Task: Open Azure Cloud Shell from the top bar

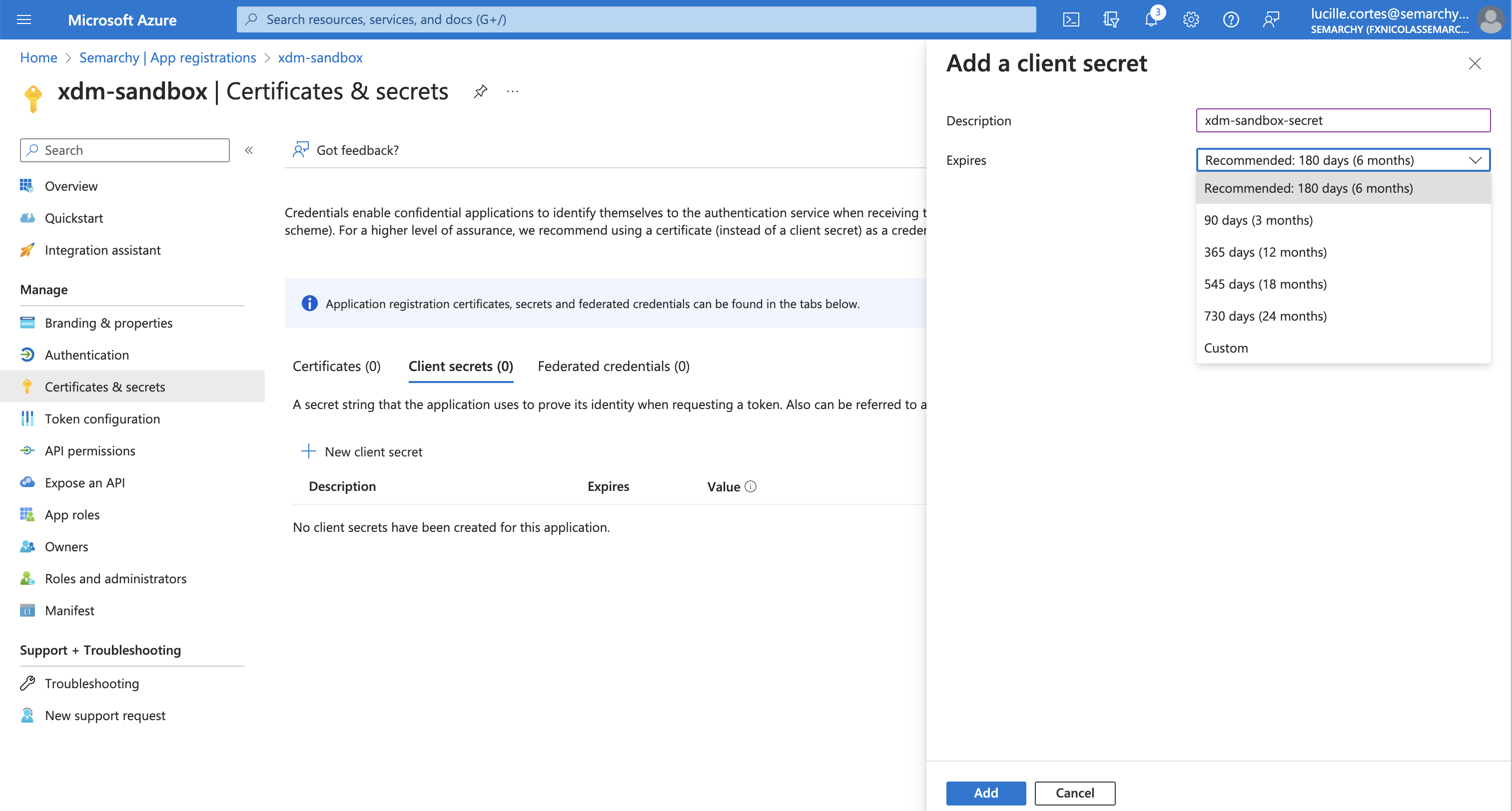Action: [x=1071, y=19]
